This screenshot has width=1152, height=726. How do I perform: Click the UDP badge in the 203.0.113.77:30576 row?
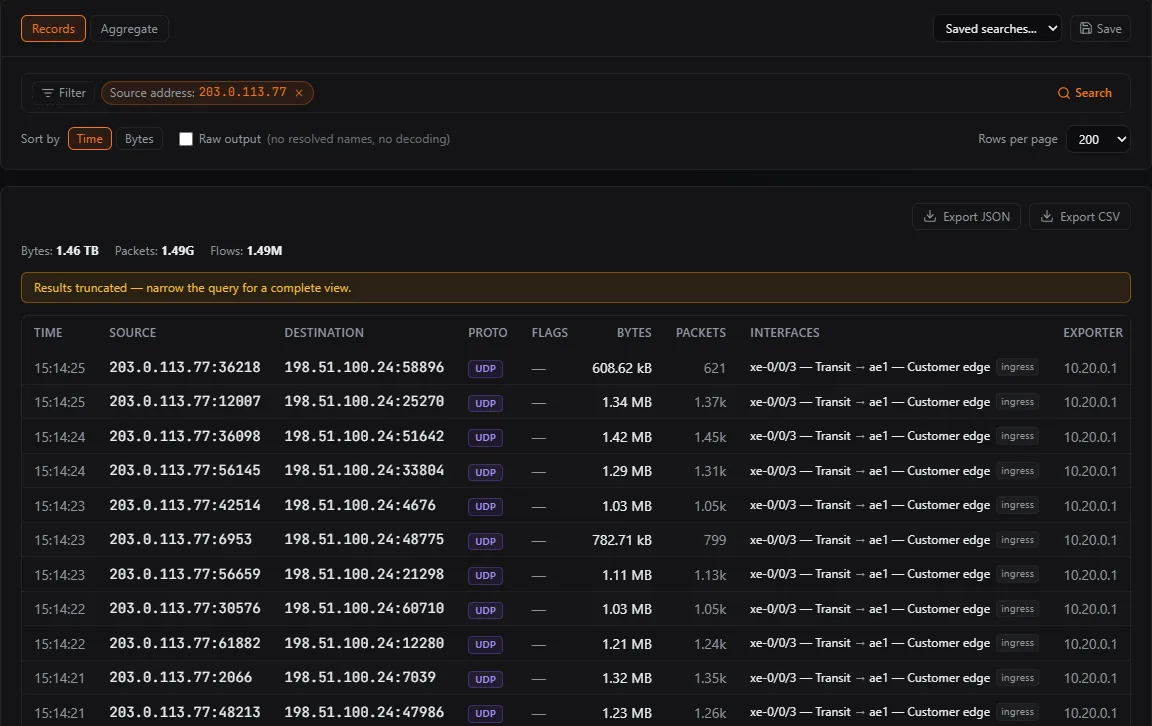pos(485,610)
